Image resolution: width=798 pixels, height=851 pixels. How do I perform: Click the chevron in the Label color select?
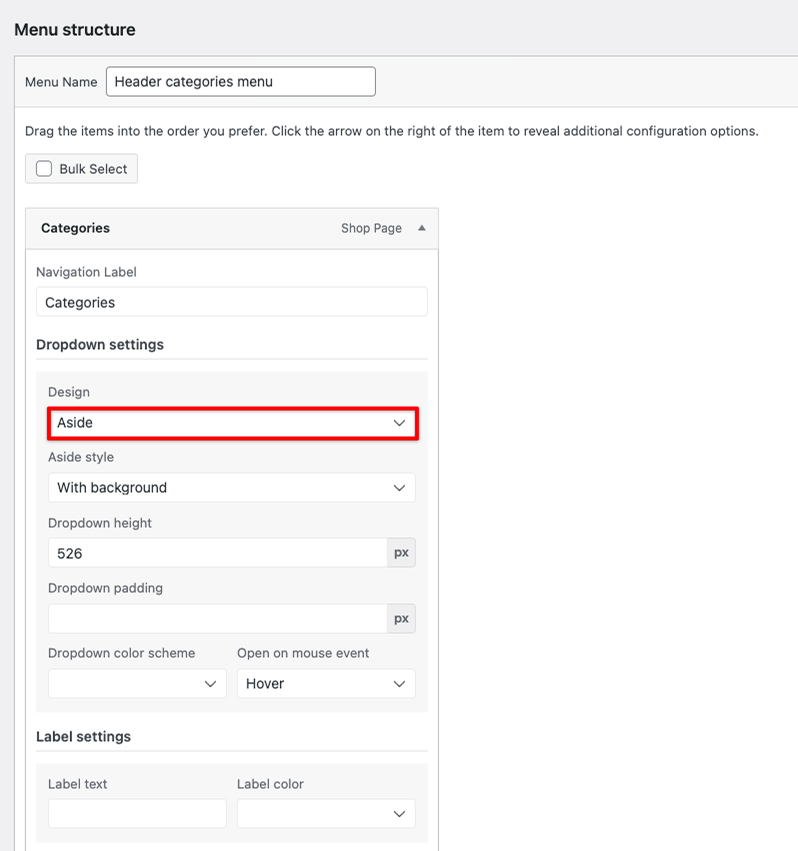pos(399,814)
